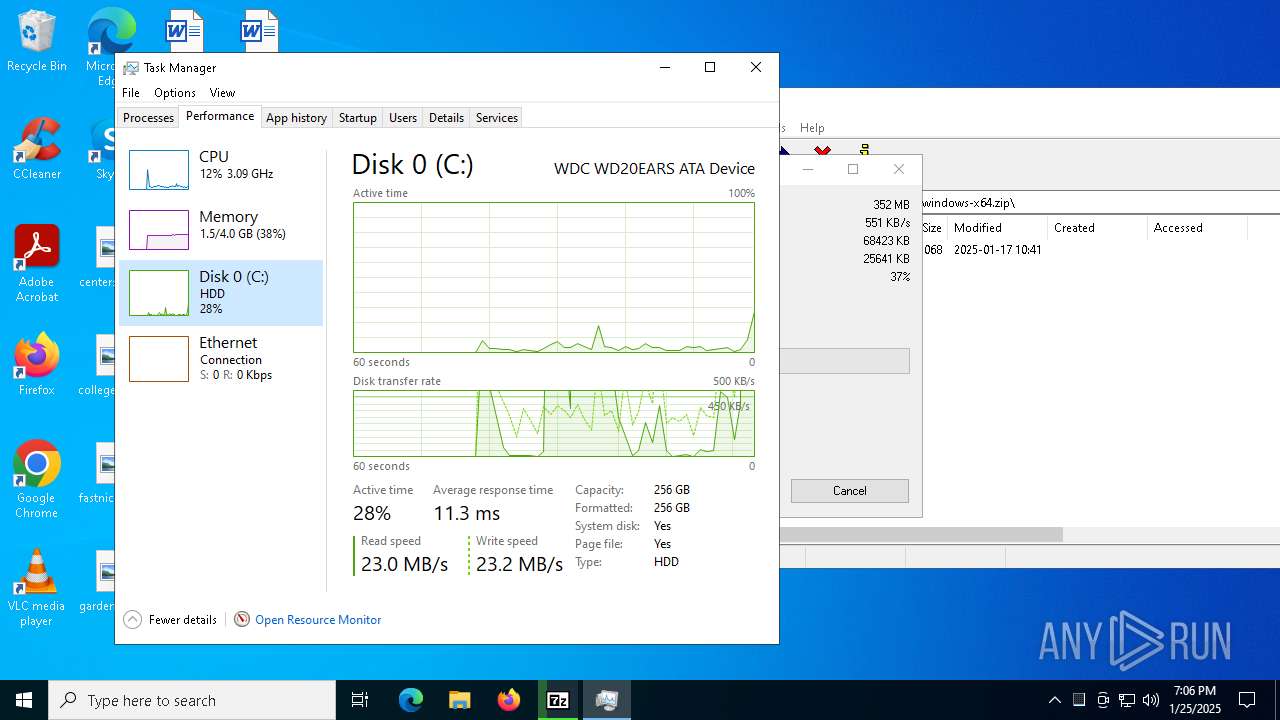Open the File menu in Task Manager
This screenshot has width=1280, height=720.
pyautogui.click(x=131, y=93)
